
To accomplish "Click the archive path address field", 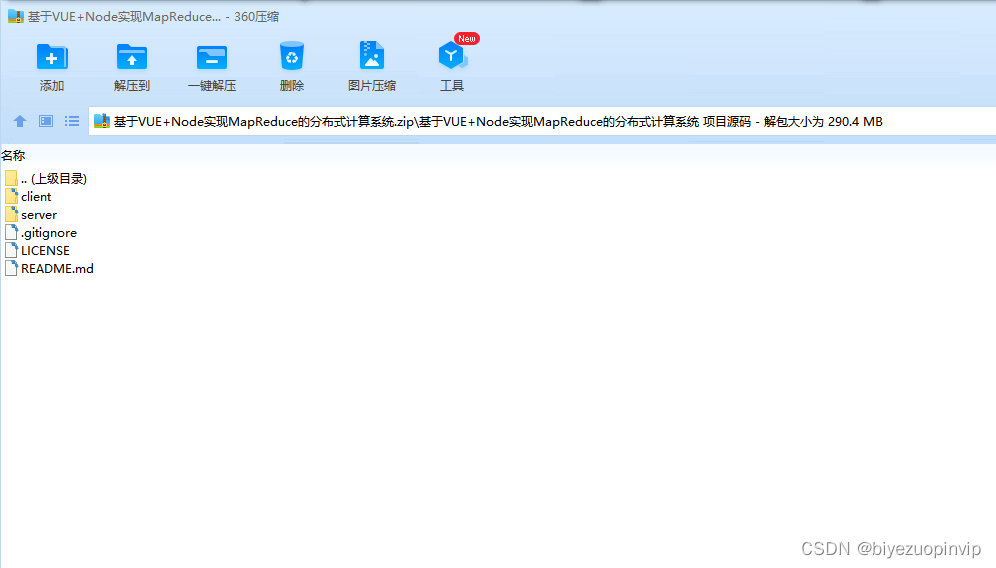I will [542, 121].
